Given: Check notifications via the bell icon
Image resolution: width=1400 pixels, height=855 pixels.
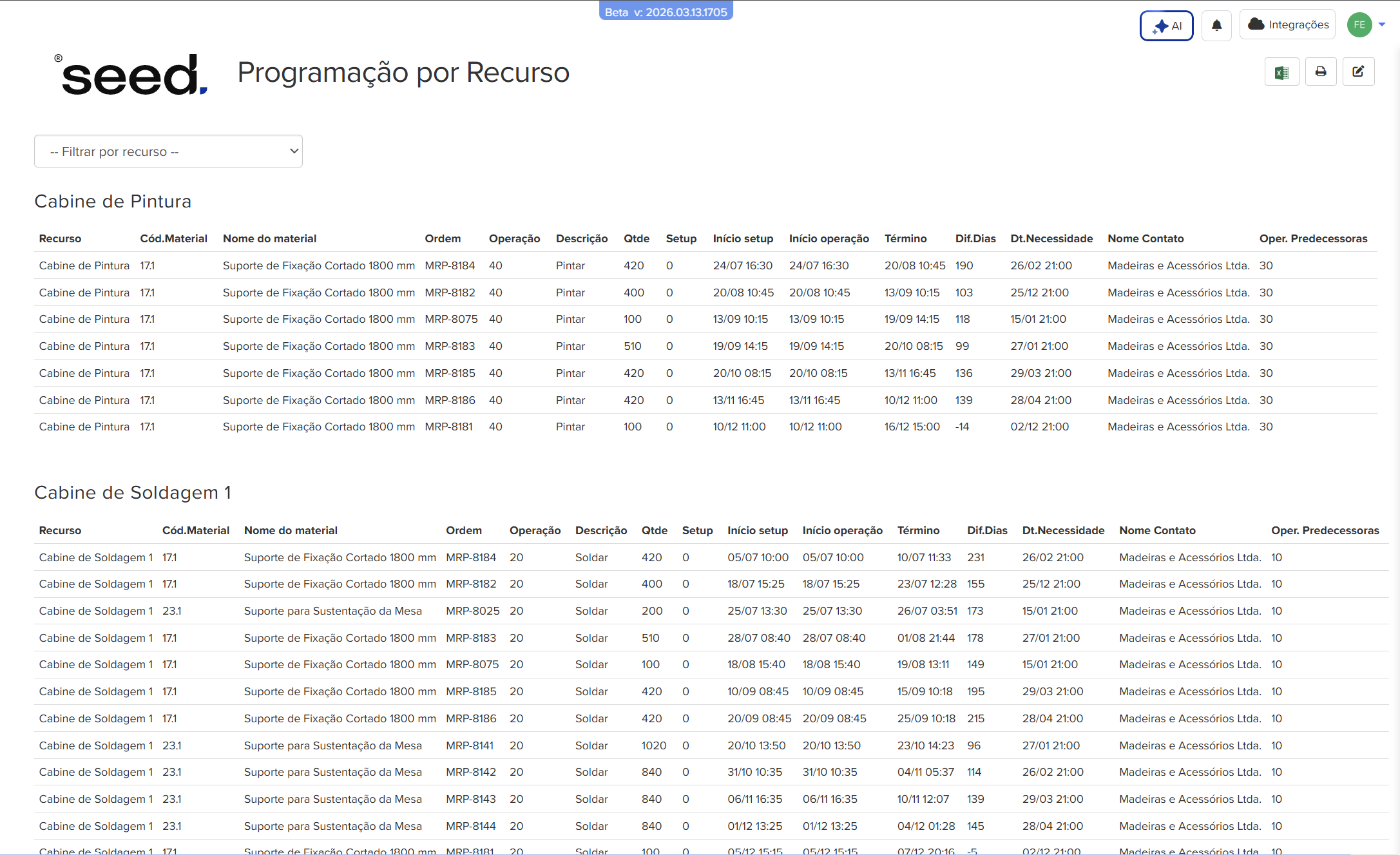Looking at the screenshot, I should pos(1216,25).
